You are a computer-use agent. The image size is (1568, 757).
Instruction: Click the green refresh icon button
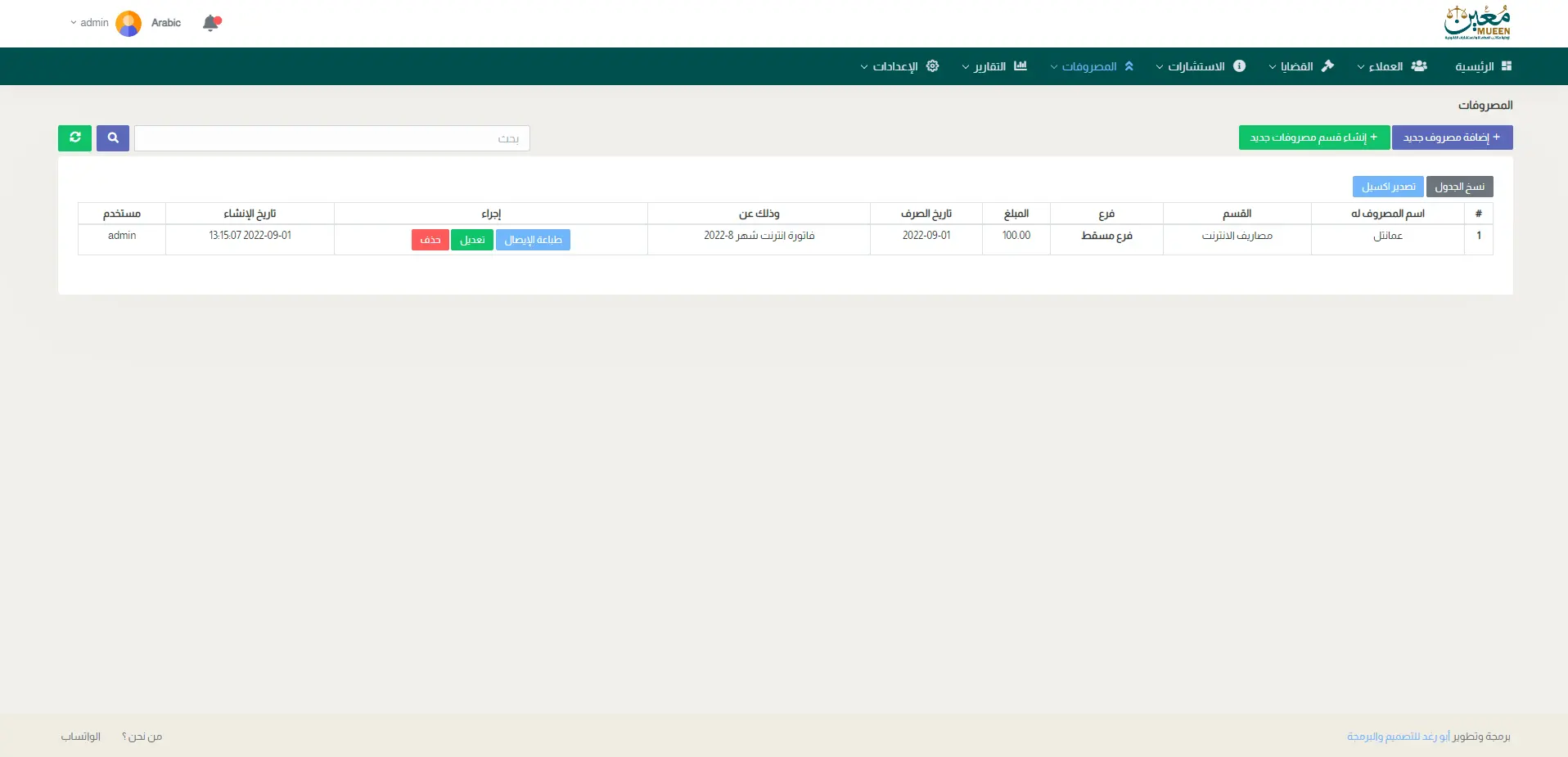pos(74,138)
